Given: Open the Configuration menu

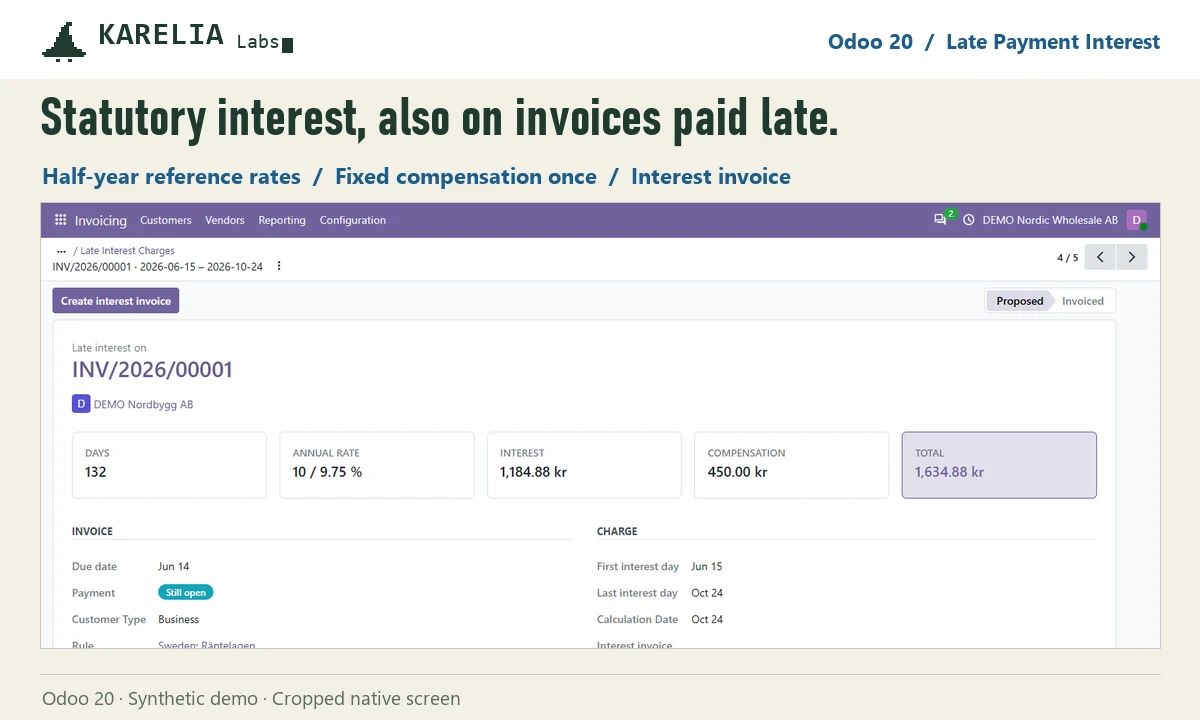Looking at the screenshot, I should point(353,220).
